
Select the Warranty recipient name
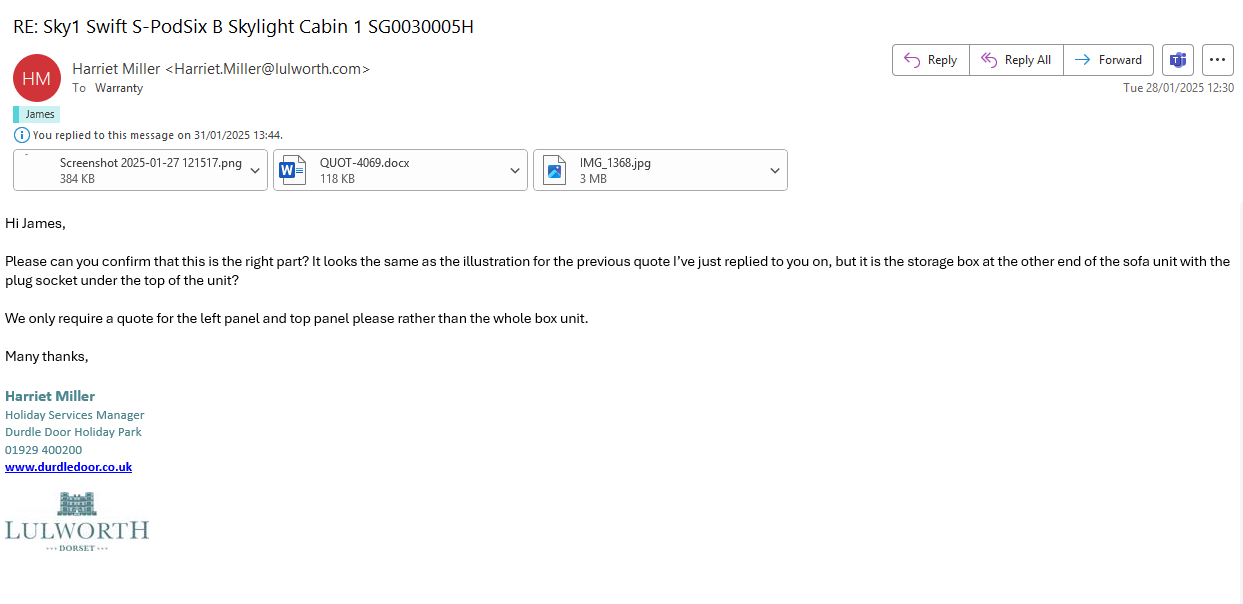[x=119, y=88]
